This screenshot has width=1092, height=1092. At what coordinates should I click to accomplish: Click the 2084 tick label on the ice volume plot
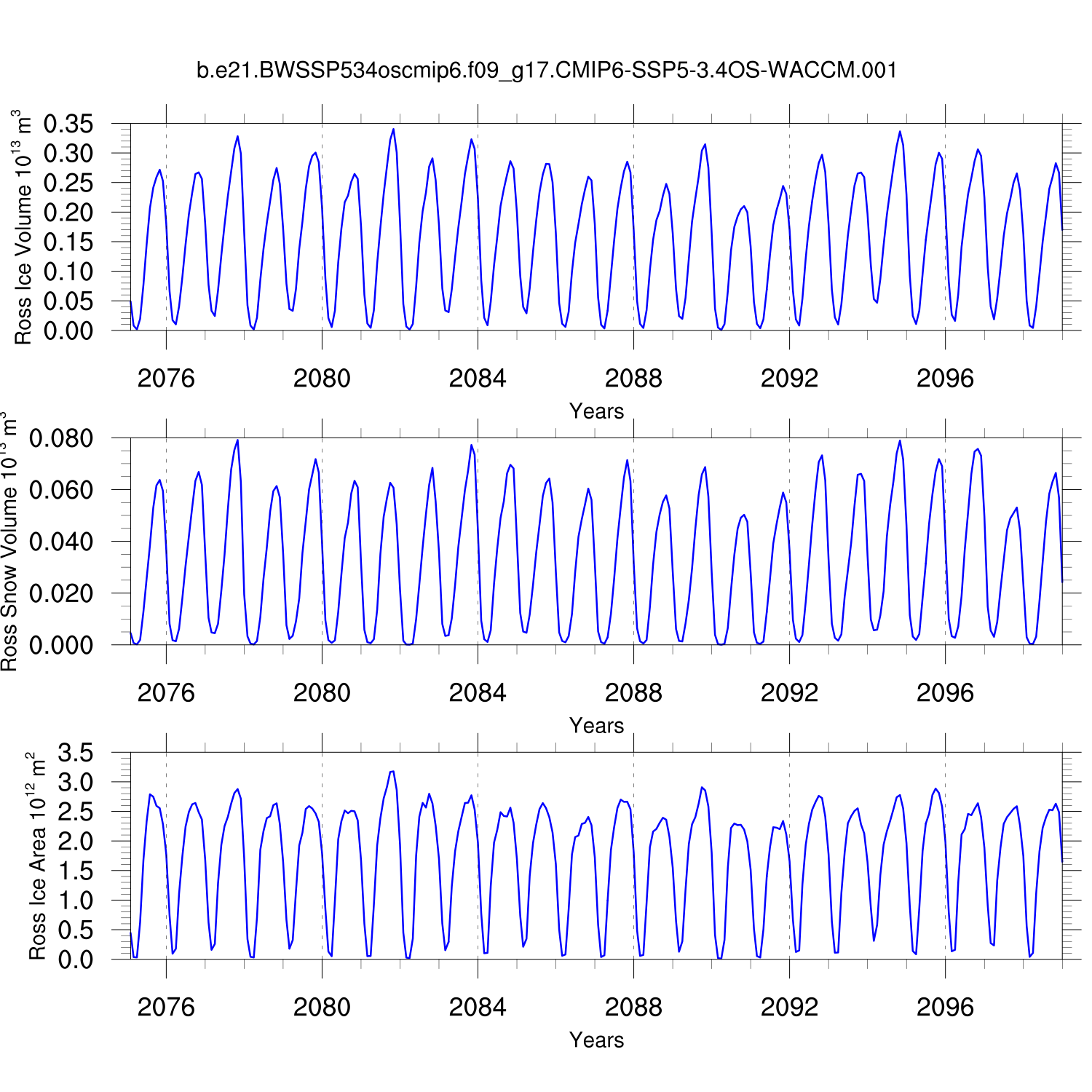point(478,379)
